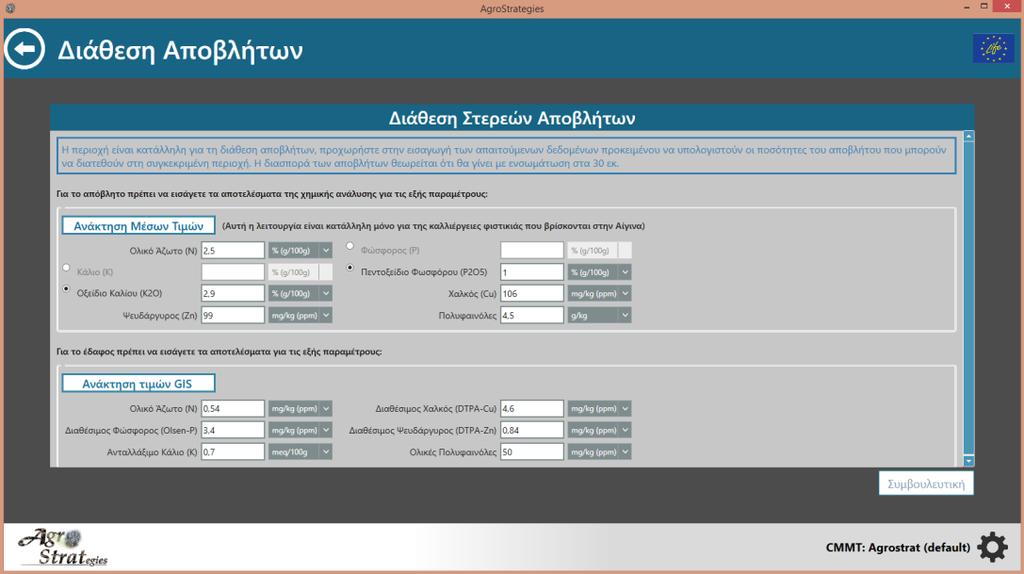Click the empty Φώσφορος (P) input field
The image size is (1024, 574).
coord(532,251)
